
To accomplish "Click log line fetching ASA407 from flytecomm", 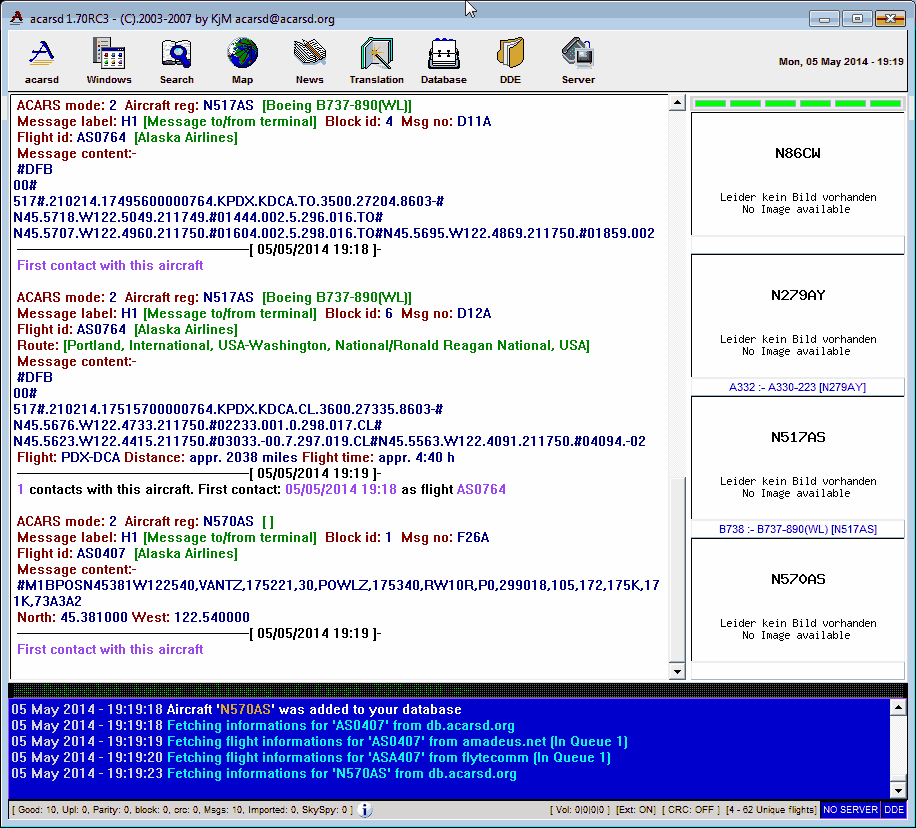I will pos(311,757).
